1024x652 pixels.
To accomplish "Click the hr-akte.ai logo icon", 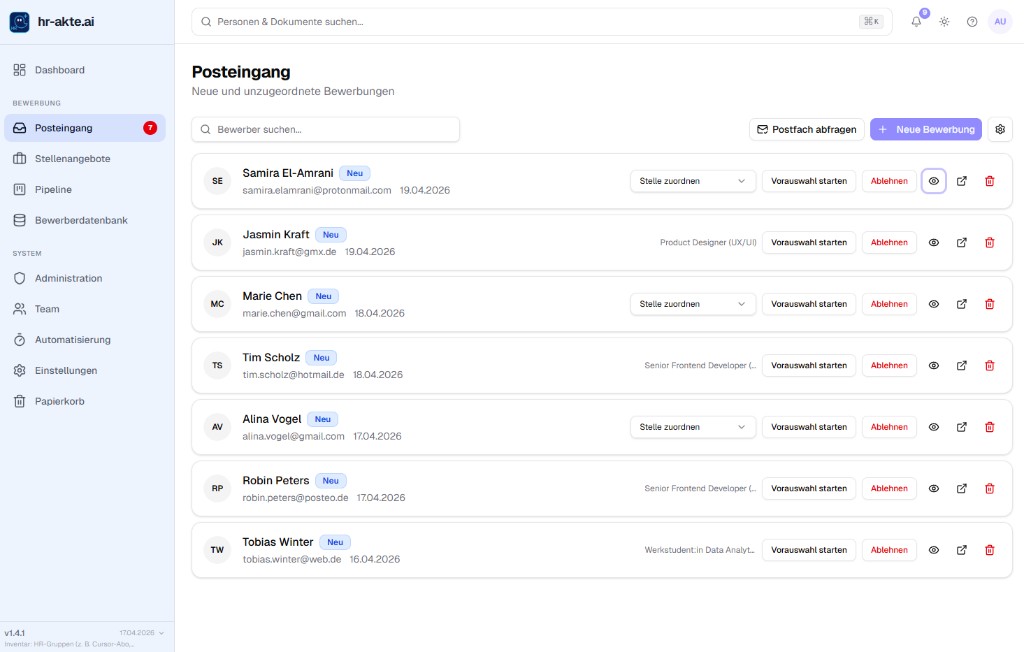I will 20,22.
